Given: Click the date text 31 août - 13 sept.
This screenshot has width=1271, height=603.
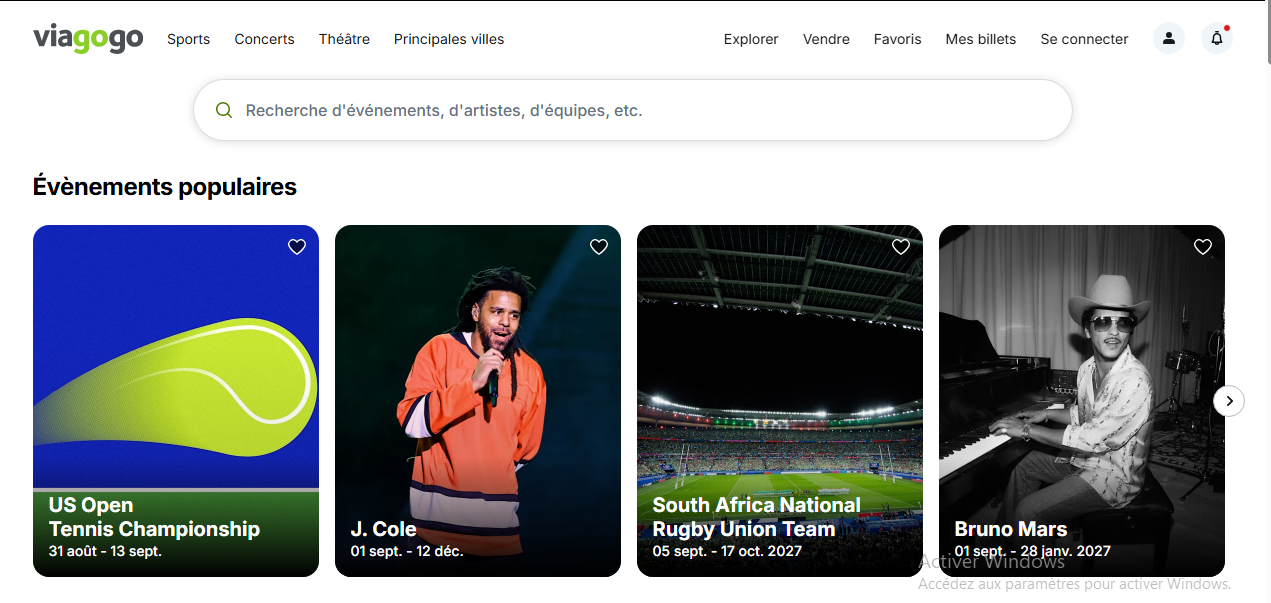Looking at the screenshot, I should 105,551.
